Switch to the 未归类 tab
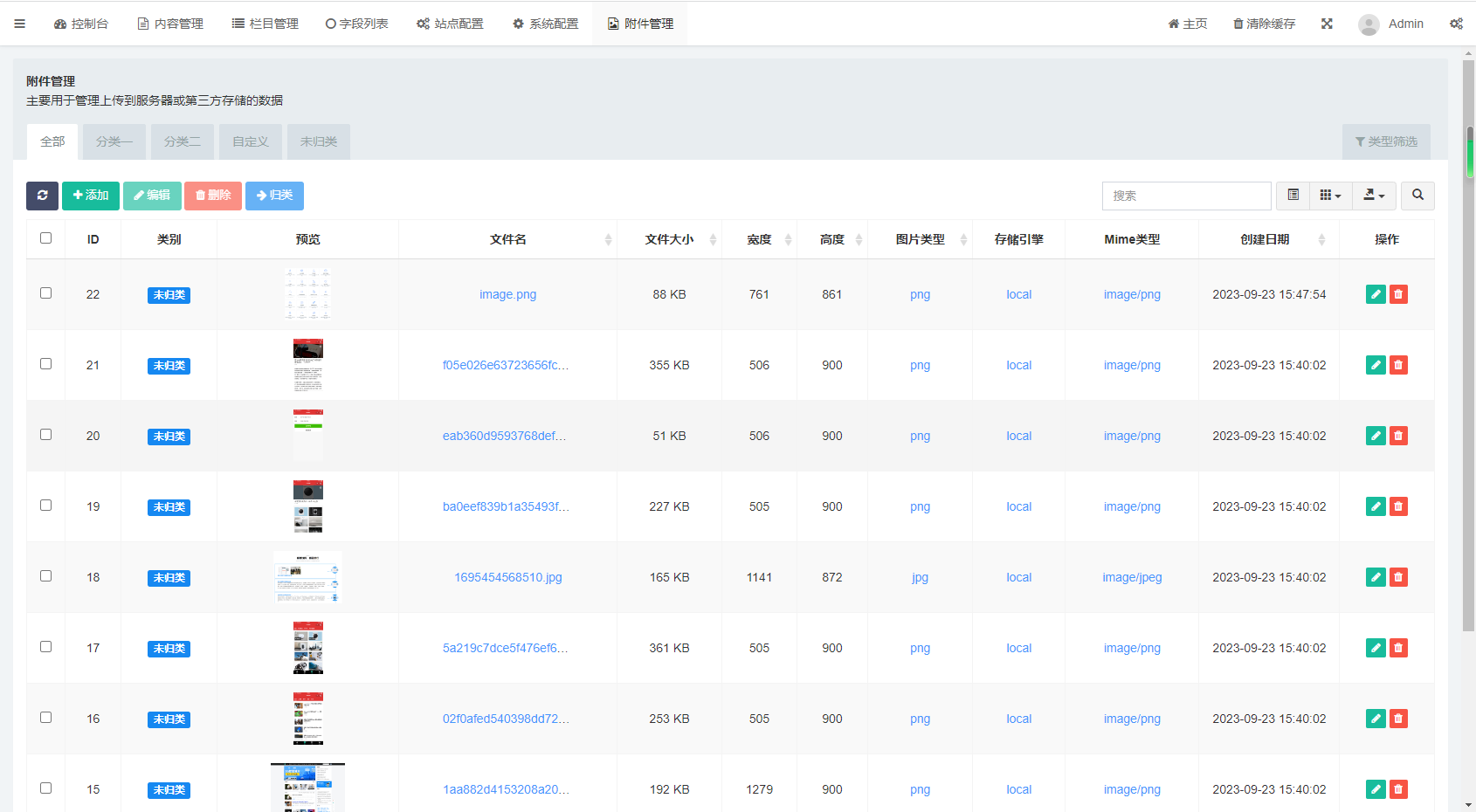The height and width of the screenshot is (812, 1476). [319, 141]
